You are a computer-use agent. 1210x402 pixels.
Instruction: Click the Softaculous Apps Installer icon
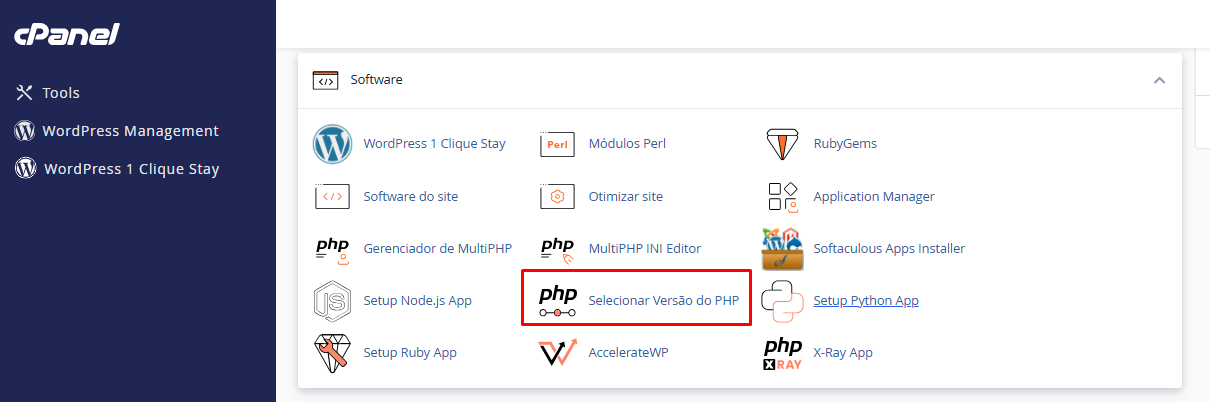[x=782, y=249]
